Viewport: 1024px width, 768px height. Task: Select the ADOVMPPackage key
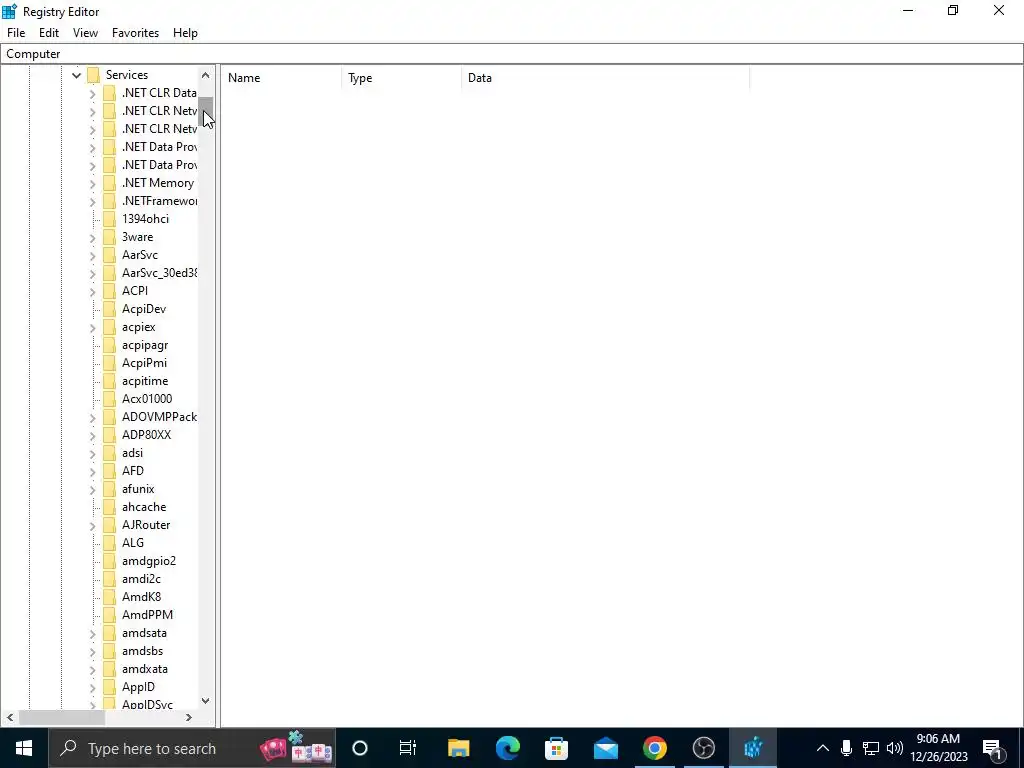coord(159,417)
